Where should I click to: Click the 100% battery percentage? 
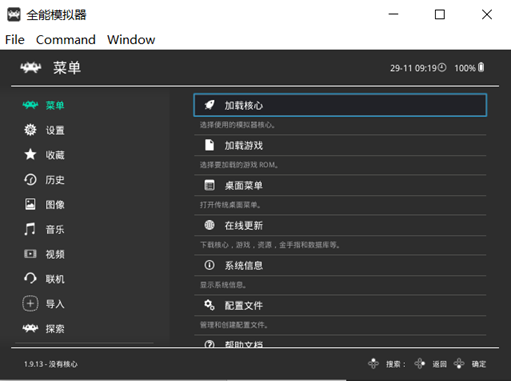465,68
